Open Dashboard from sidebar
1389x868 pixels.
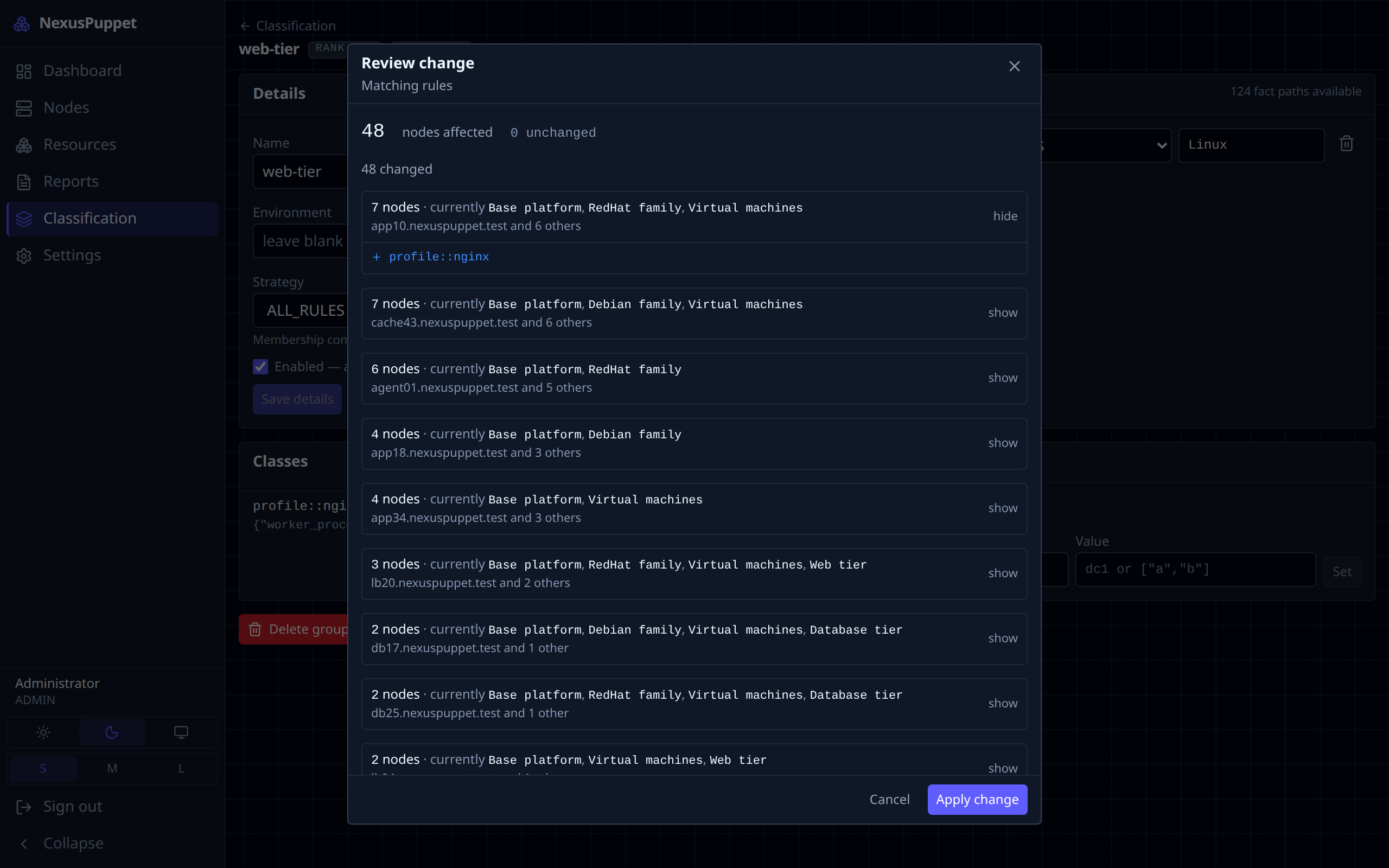point(112,71)
